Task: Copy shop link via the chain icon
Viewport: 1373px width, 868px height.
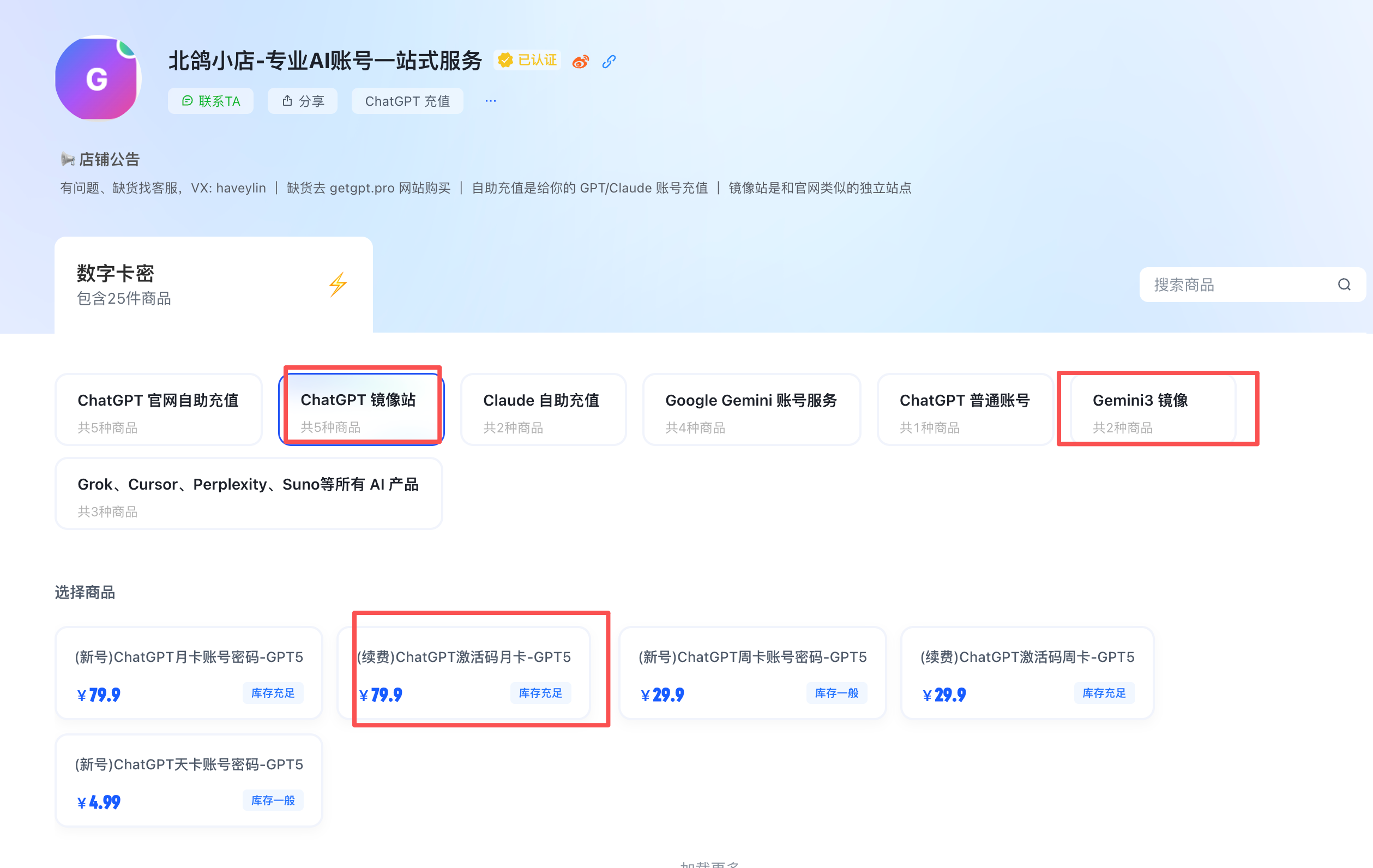Action: point(609,61)
